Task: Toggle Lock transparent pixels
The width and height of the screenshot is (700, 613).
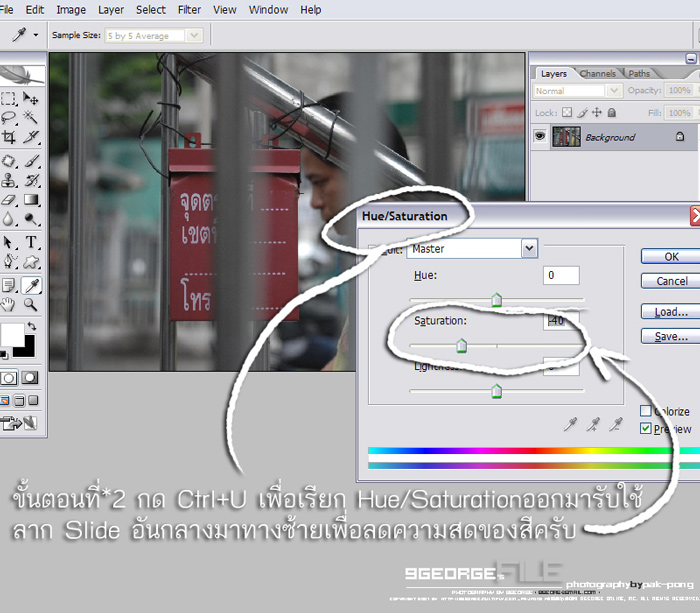Action: tap(567, 113)
